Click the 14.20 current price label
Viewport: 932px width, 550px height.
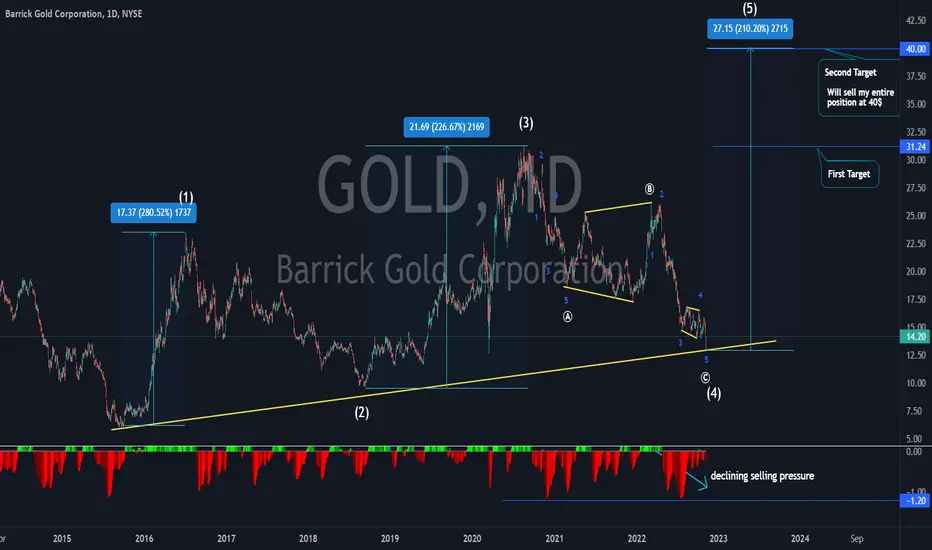pos(915,337)
